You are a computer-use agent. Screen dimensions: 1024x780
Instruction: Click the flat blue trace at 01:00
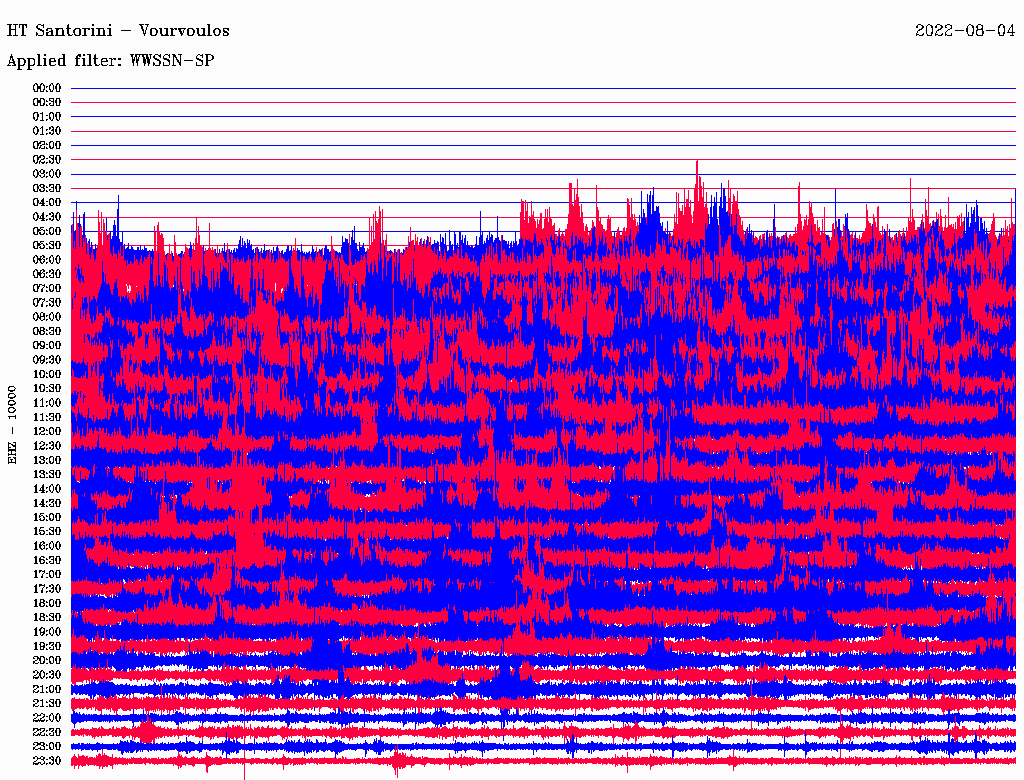540,117
